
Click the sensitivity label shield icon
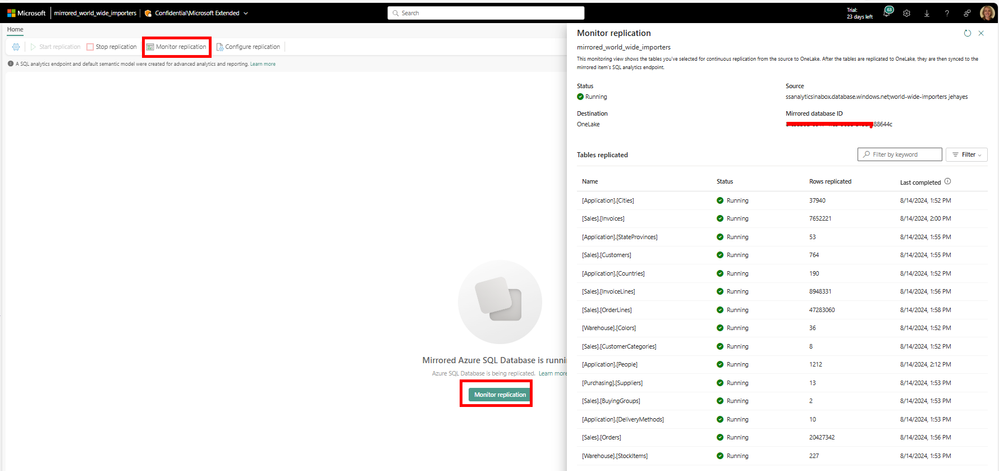tap(148, 13)
